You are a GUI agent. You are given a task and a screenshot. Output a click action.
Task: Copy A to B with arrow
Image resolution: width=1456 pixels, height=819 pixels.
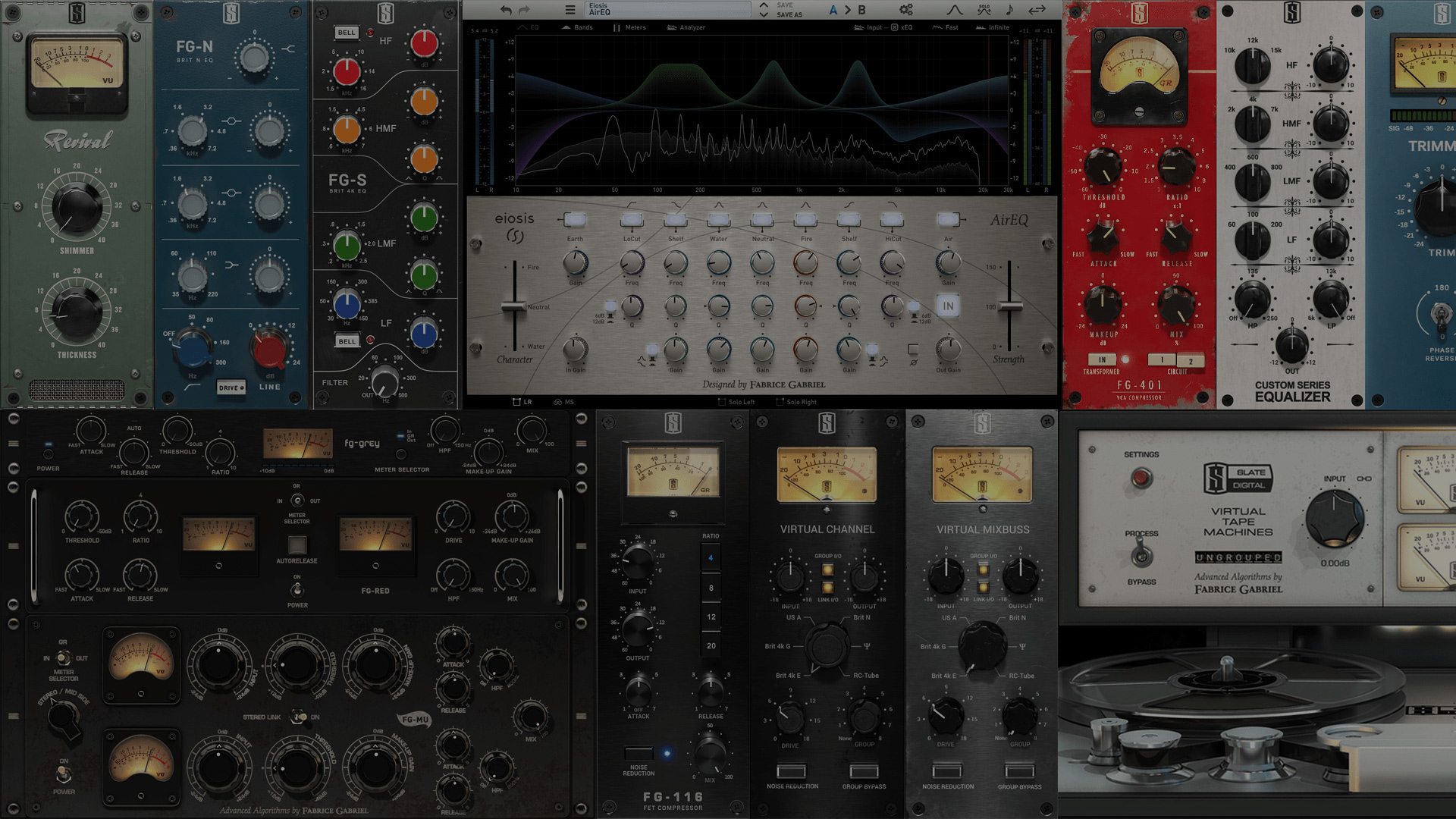point(848,10)
